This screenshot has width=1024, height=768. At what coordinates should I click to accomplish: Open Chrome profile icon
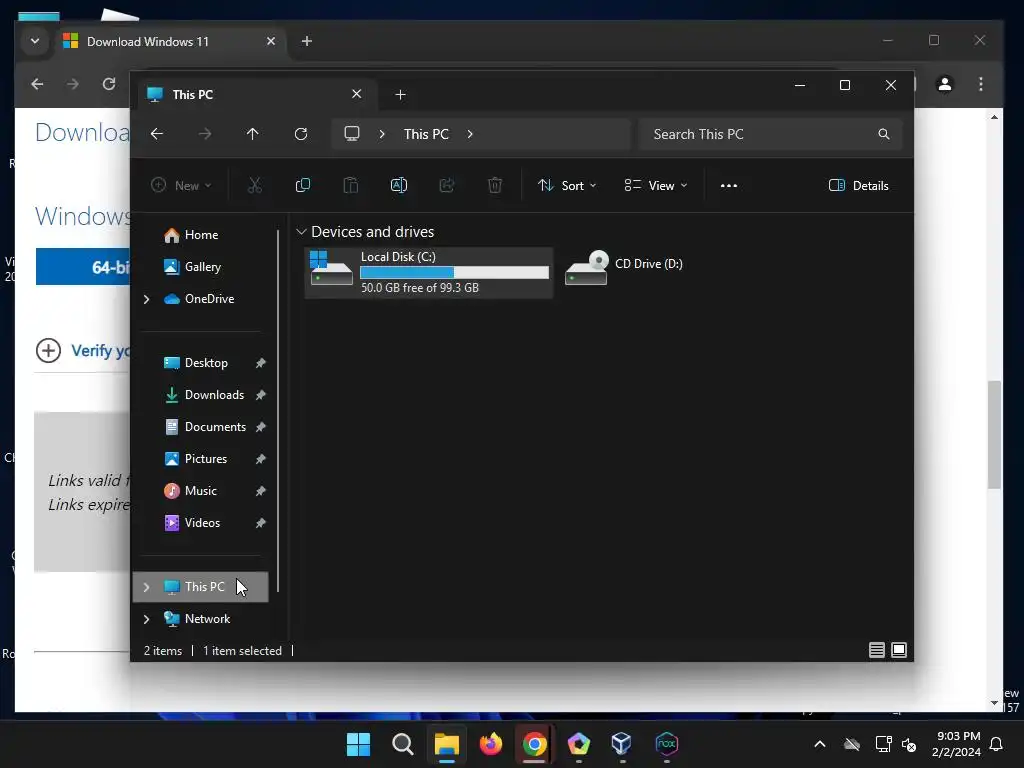(x=944, y=84)
